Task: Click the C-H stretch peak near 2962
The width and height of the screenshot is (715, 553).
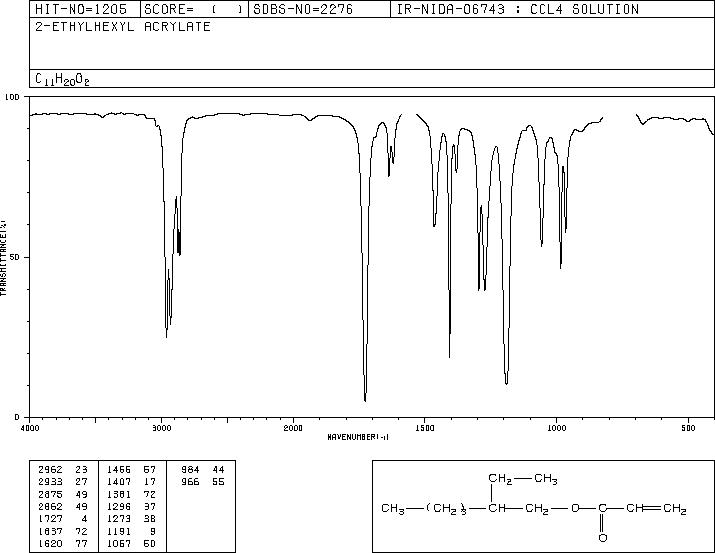Action: (166, 336)
